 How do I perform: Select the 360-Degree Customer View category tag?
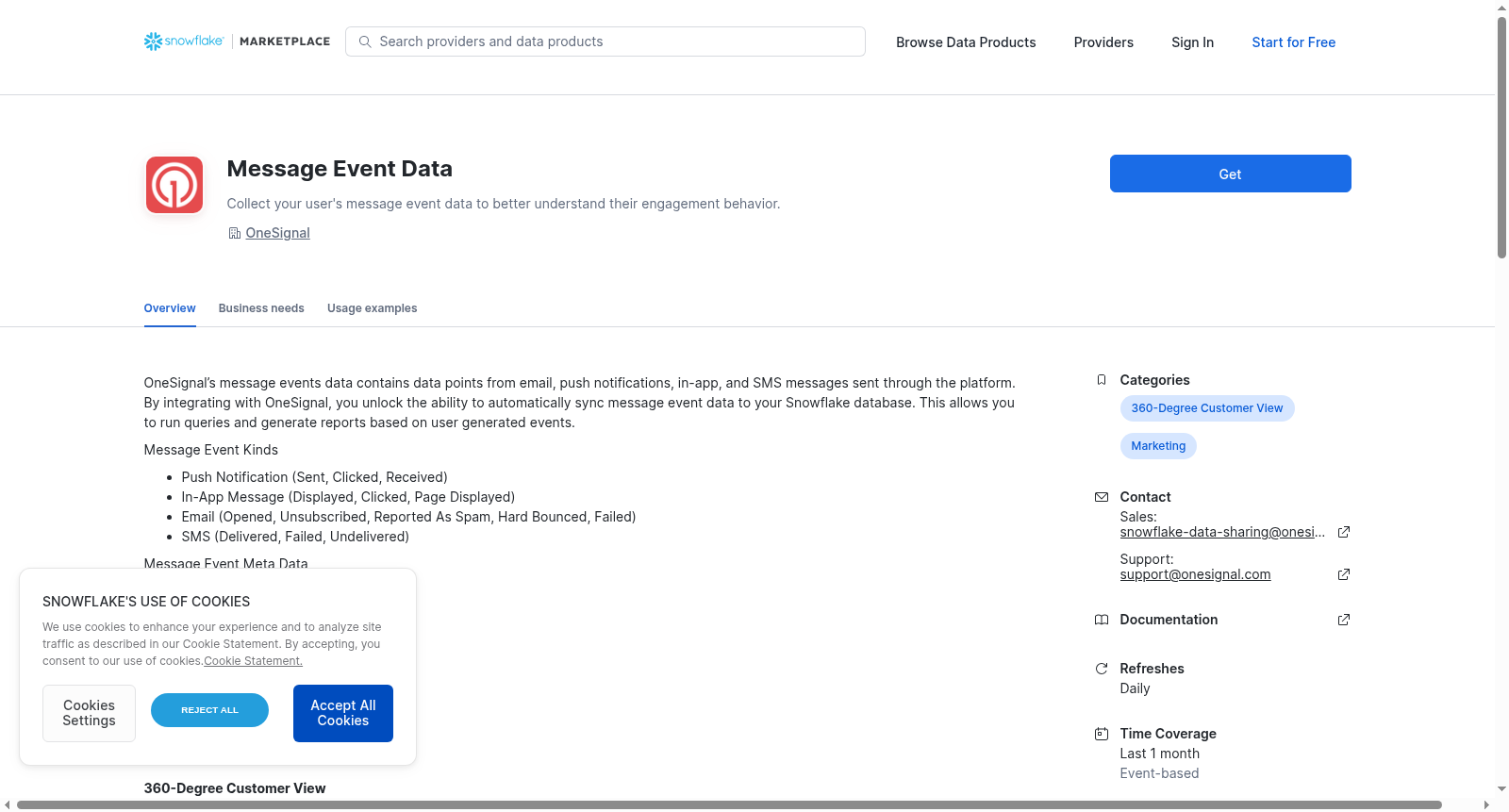[x=1207, y=408]
